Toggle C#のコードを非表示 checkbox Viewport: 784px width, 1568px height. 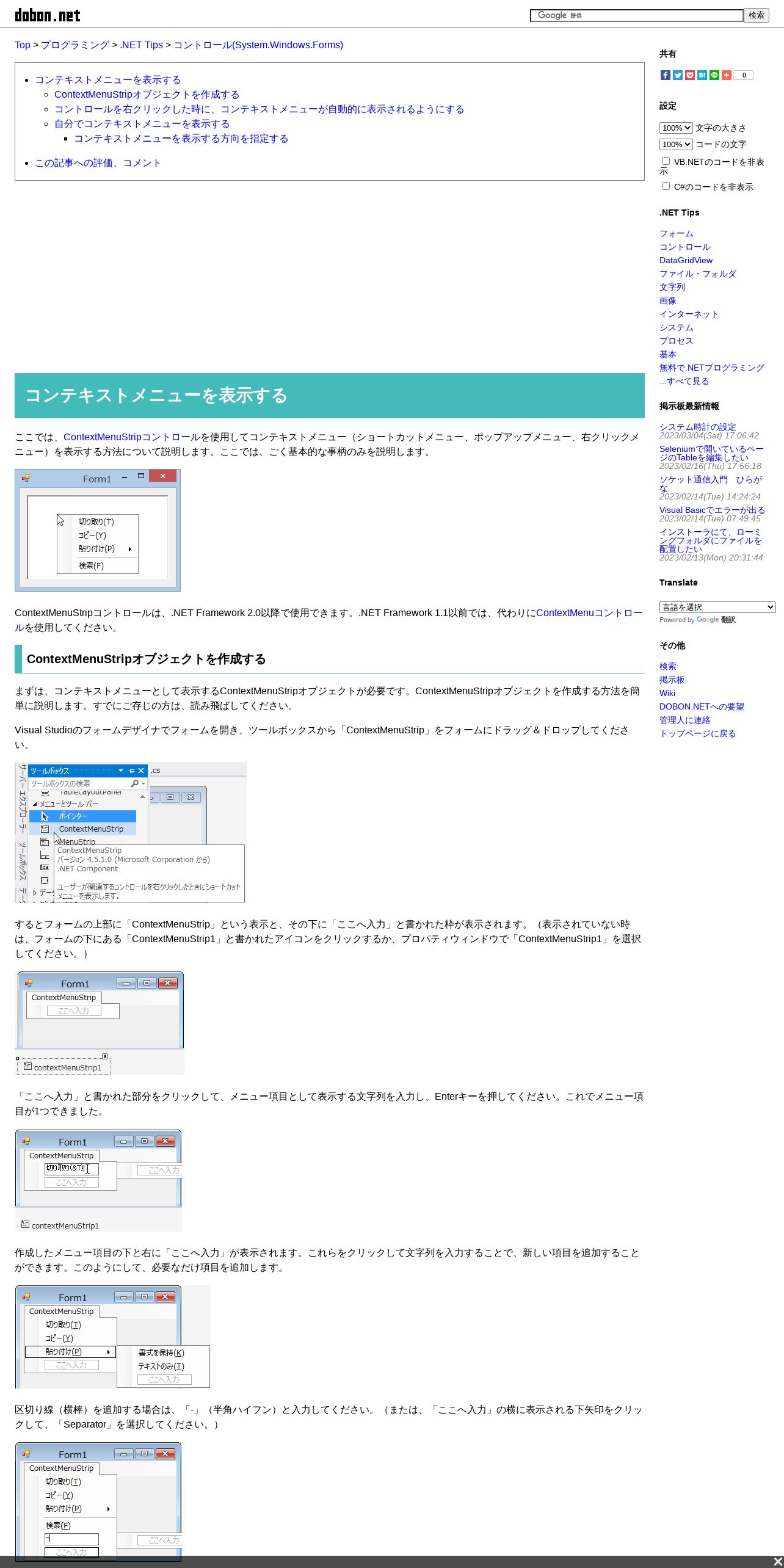click(x=666, y=186)
